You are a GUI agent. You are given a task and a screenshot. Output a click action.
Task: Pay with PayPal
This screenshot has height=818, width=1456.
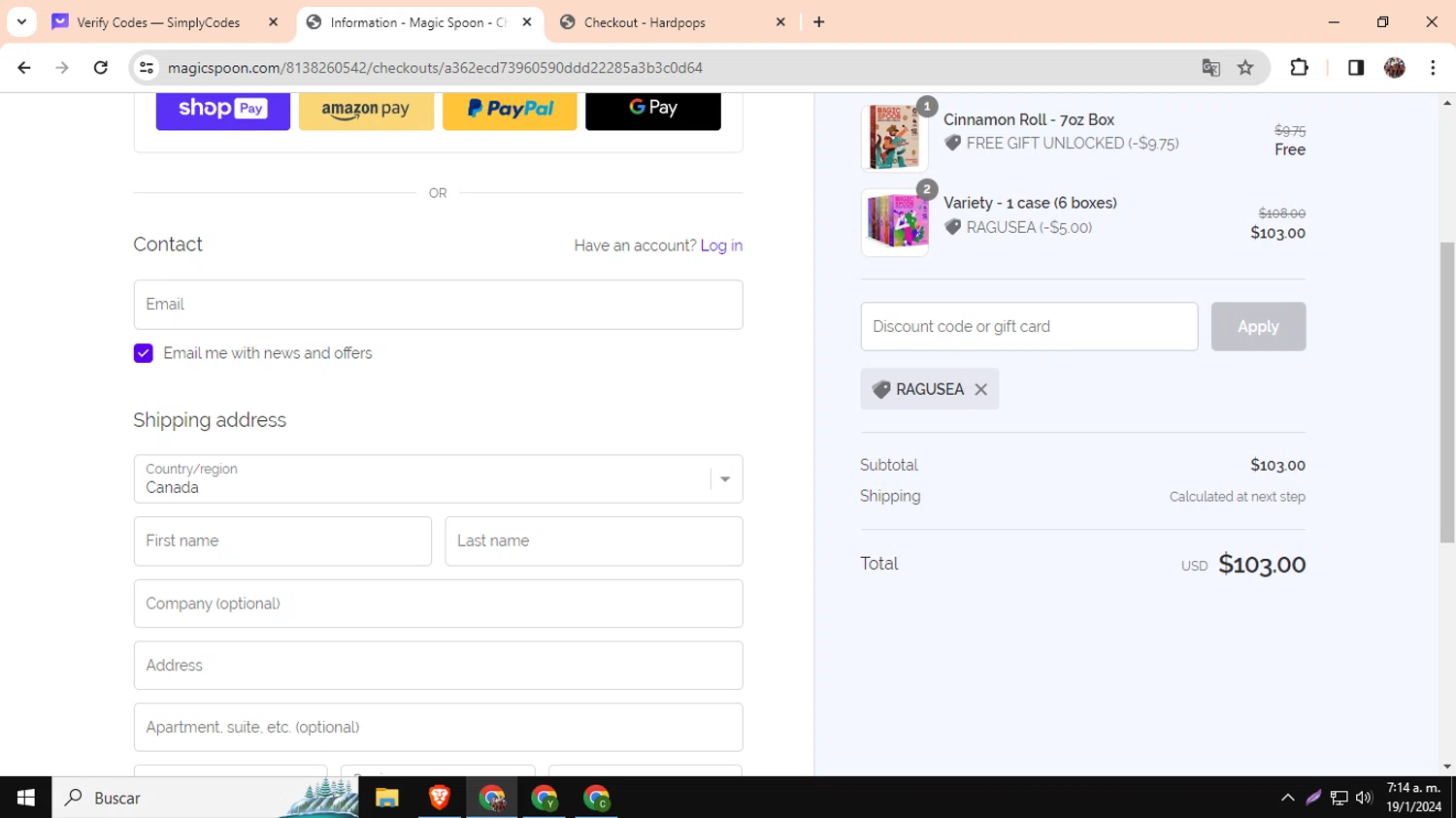point(510,110)
